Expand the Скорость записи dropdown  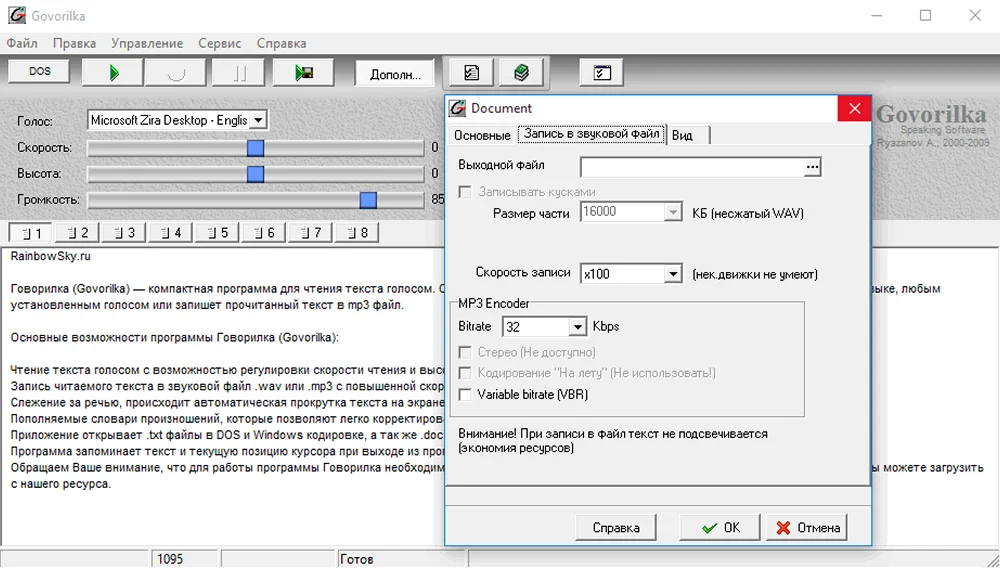672,274
